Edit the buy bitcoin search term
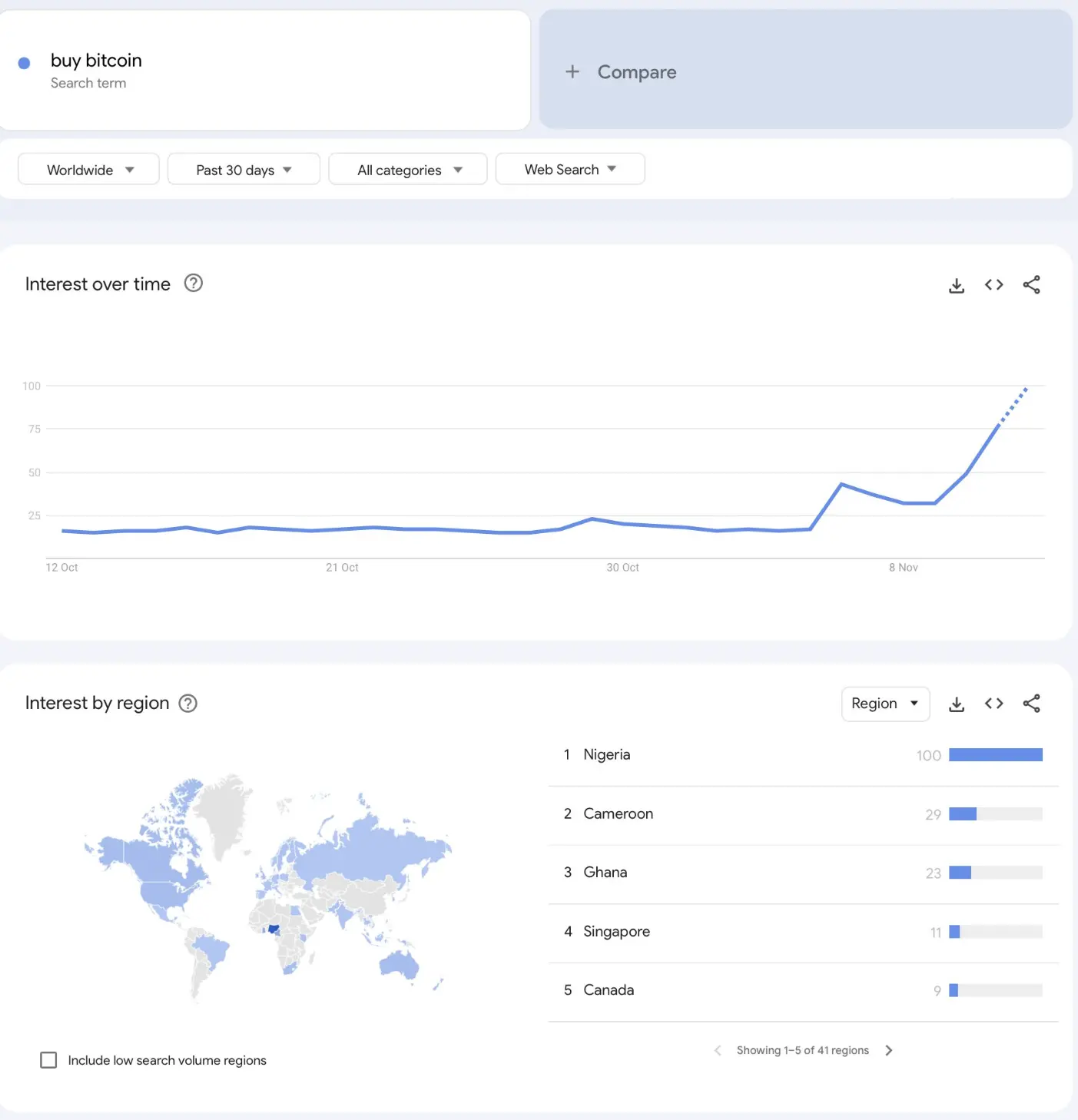The height and width of the screenshot is (1120, 1078). pos(96,61)
